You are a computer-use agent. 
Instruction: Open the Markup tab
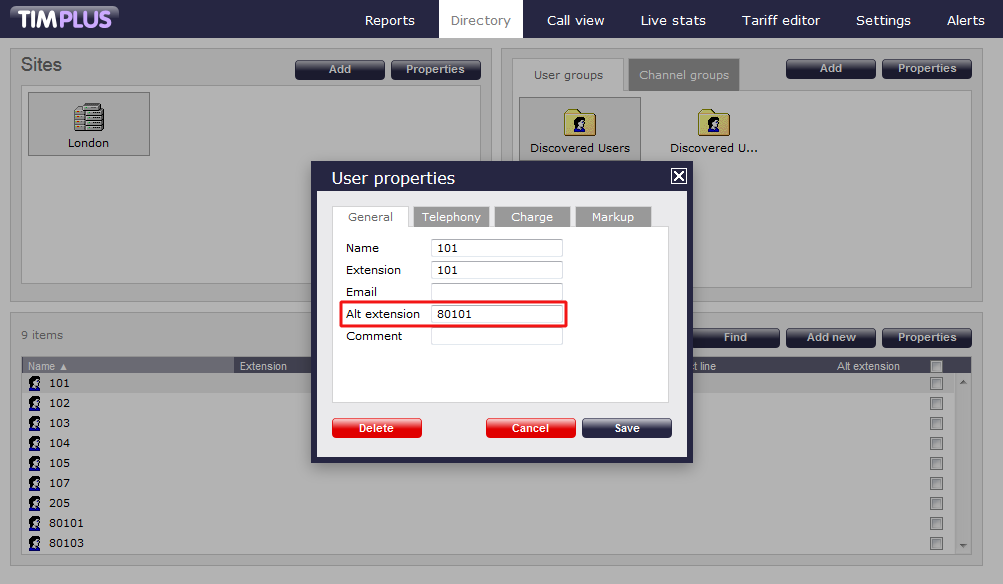(x=612, y=217)
